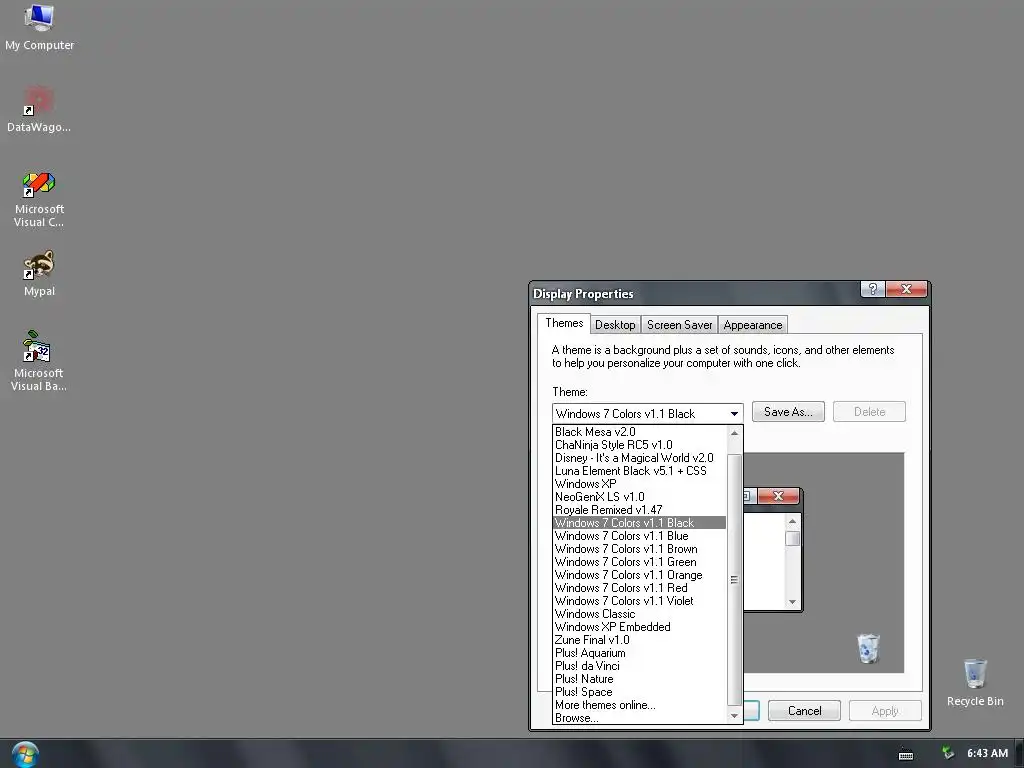Screen dimensions: 1024x768
Task: Click the Cancel button
Action: 805,711
